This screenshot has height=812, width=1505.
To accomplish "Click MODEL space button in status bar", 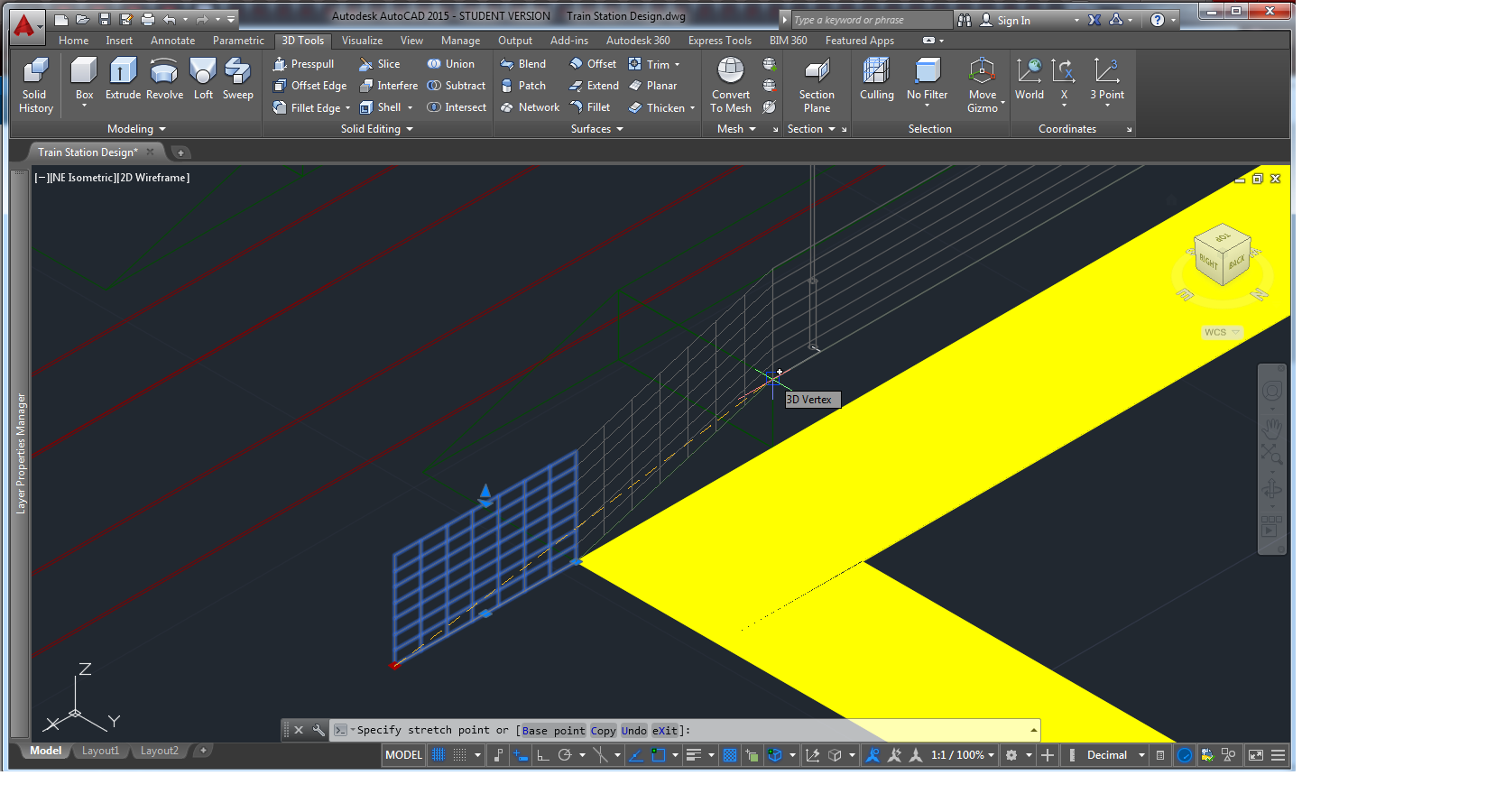I will click(403, 755).
